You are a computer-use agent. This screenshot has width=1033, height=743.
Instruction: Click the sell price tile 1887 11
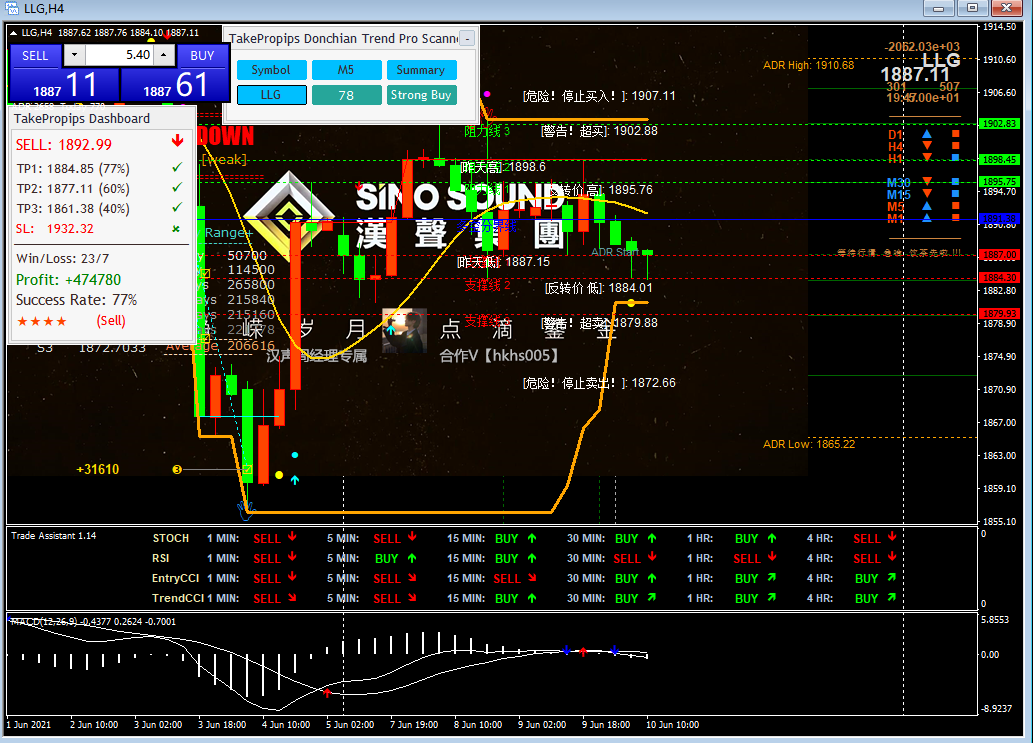pyautogui.click(x=65, y=84)
